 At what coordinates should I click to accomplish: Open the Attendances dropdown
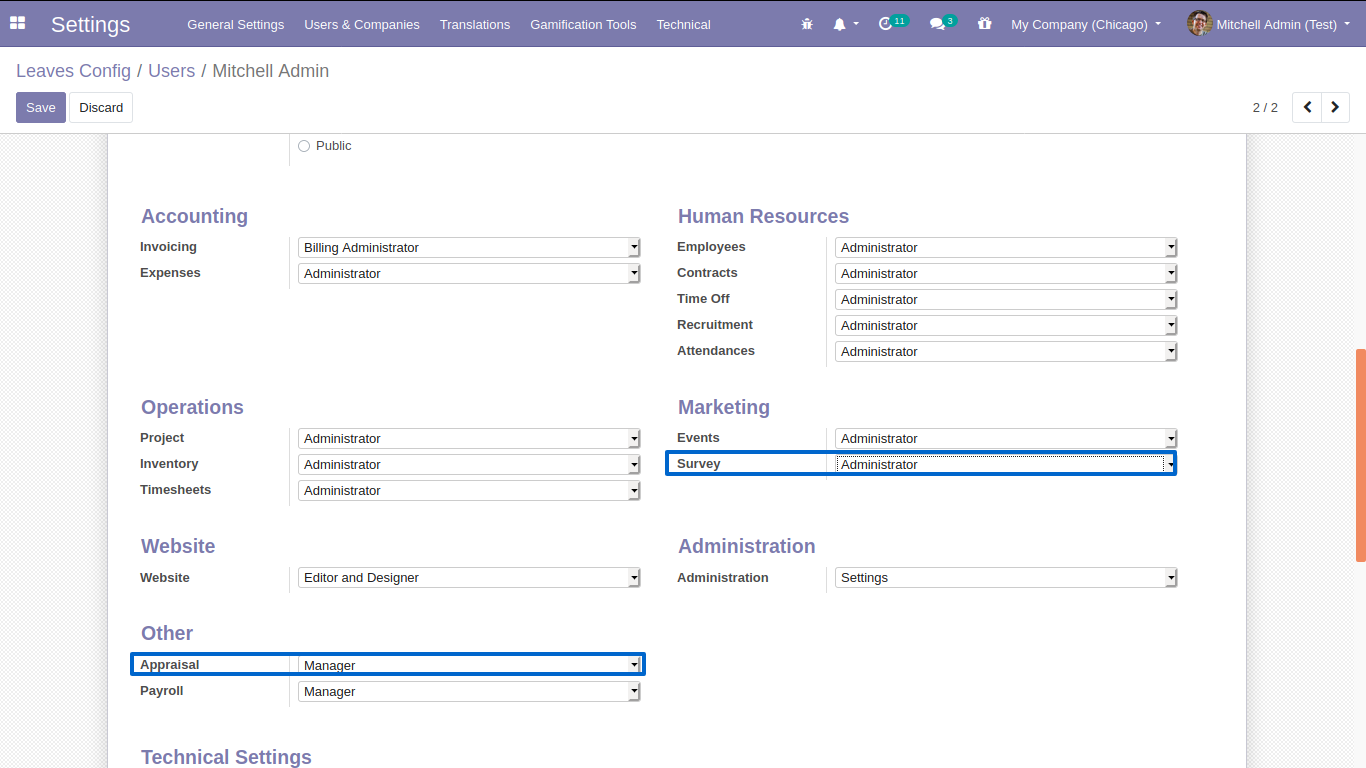(1006, 351)
